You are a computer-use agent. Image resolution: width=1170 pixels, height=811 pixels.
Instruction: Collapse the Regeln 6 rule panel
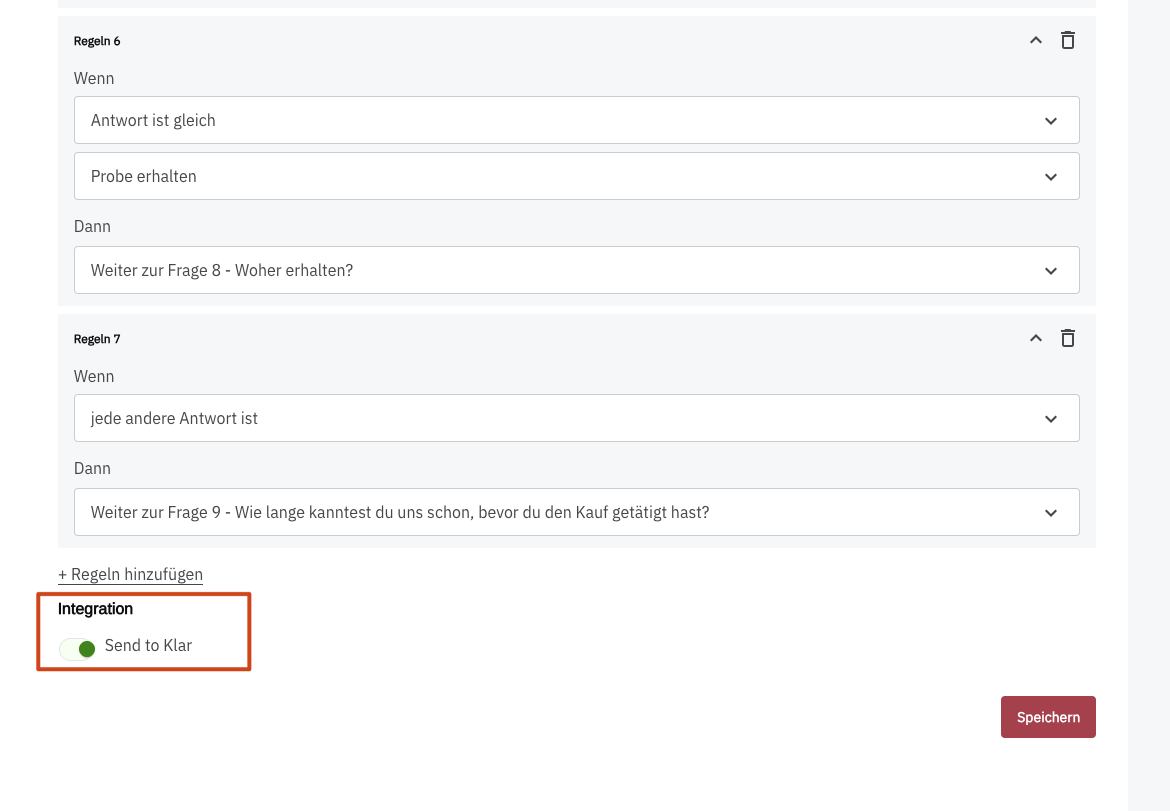(1036, 41)
